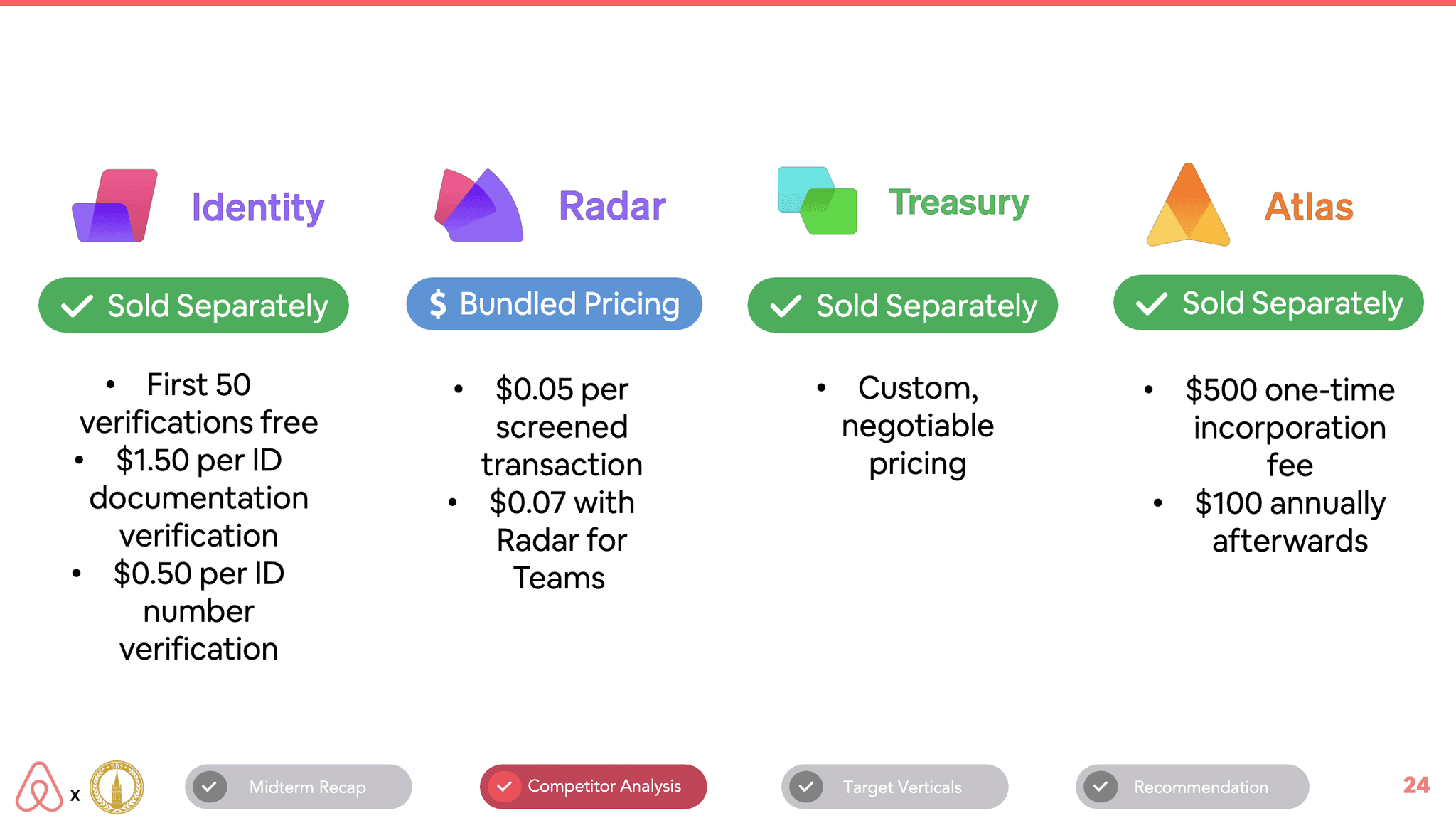The width and height of the screenshot is (1456, 823).
Task: Click the page number 24
Action: [x=1415, y=785]
